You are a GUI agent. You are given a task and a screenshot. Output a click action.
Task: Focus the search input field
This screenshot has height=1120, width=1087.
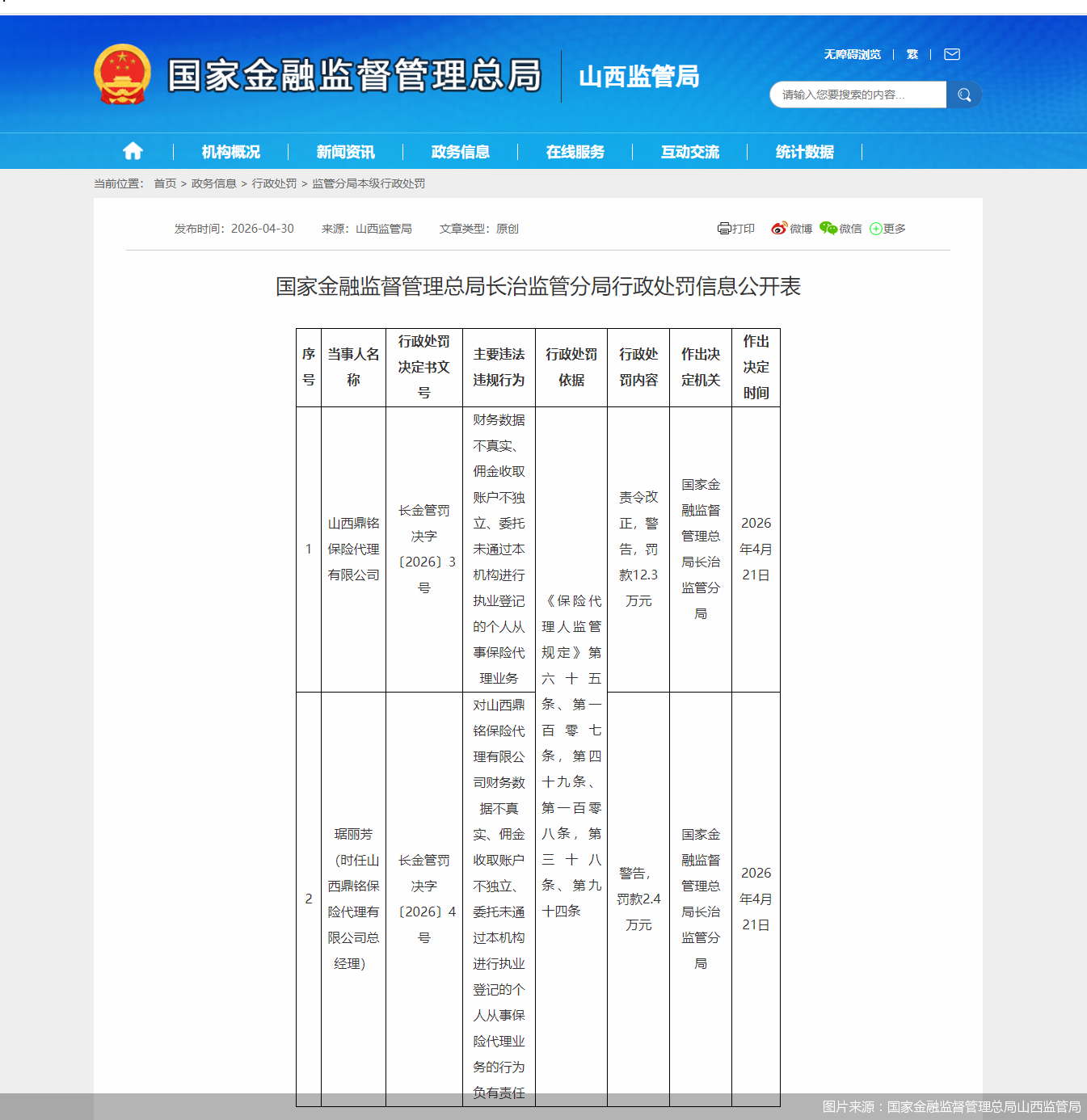click(857, 95)
